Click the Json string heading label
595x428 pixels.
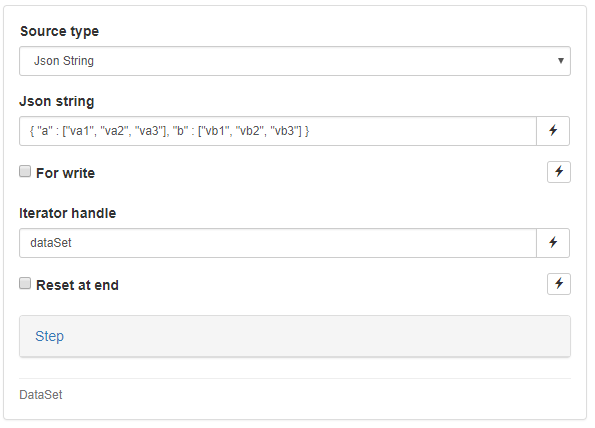(57, 101)
